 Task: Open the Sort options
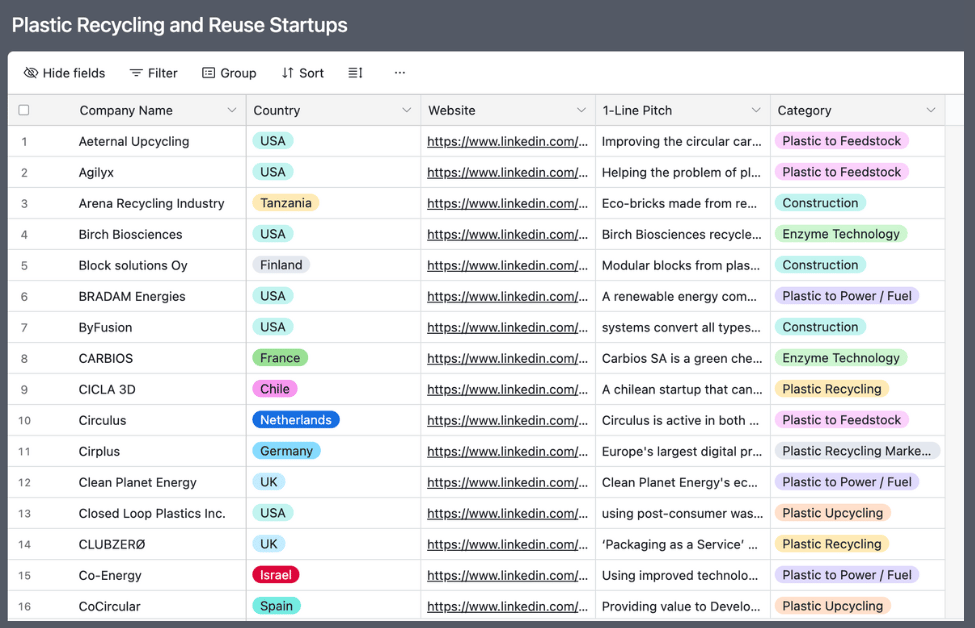(x=302, y=73)
